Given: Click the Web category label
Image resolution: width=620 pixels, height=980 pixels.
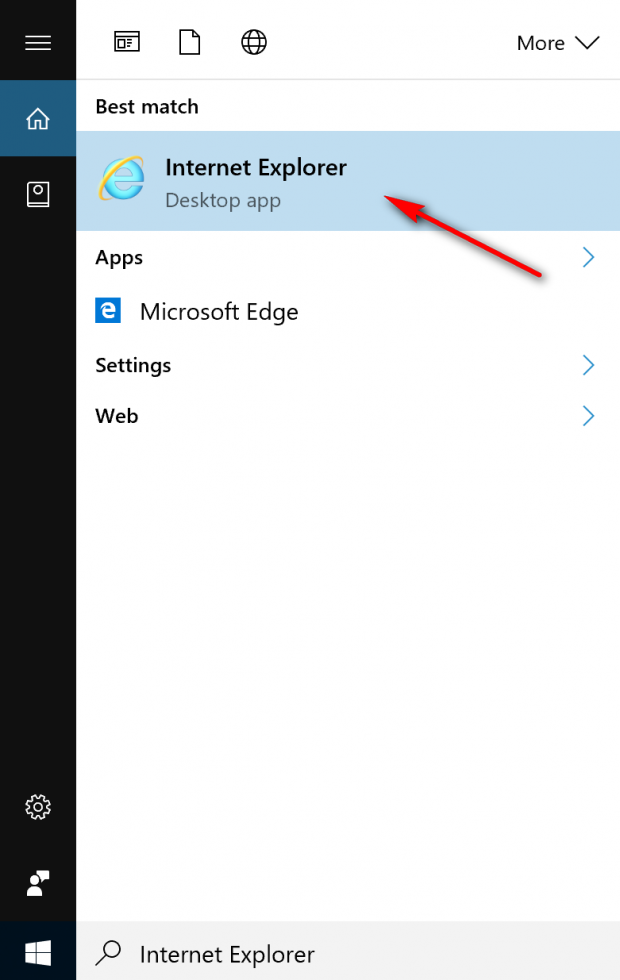Looking at the screenshot, I should (x=116, y=416).
